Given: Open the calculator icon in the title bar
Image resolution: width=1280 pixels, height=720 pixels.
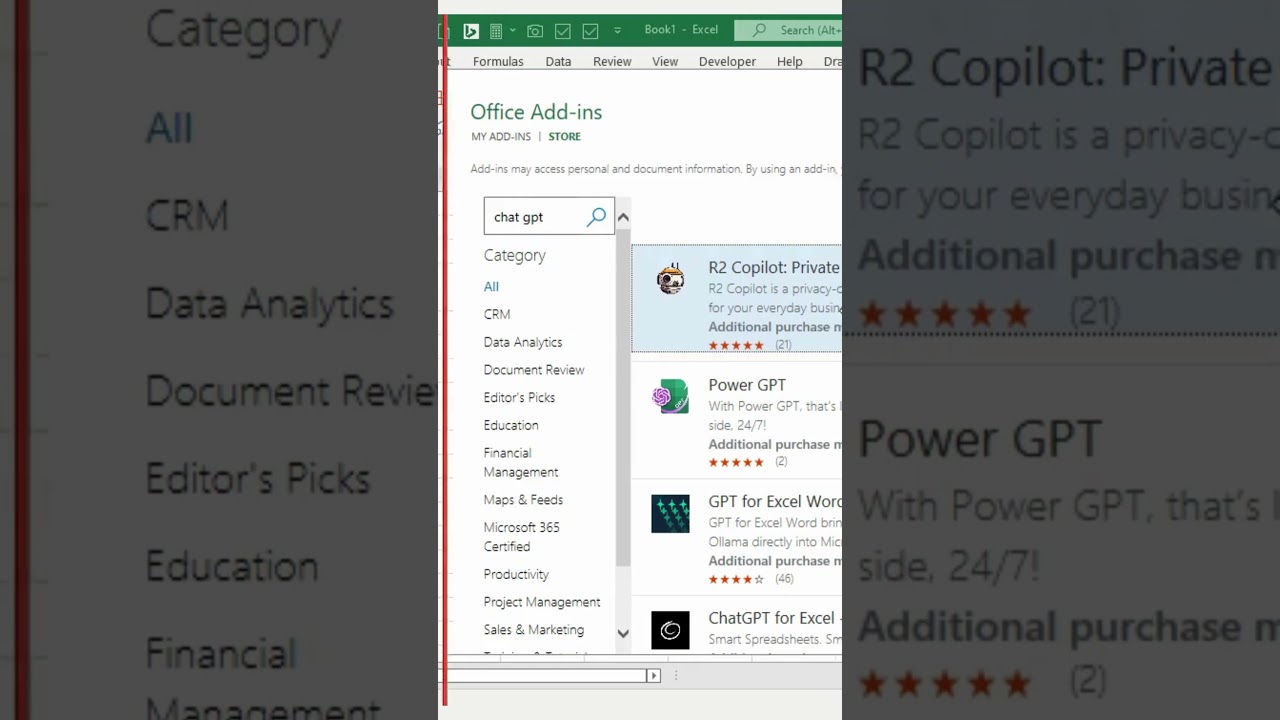Looking at the screenshot, I should click(496, 31).
